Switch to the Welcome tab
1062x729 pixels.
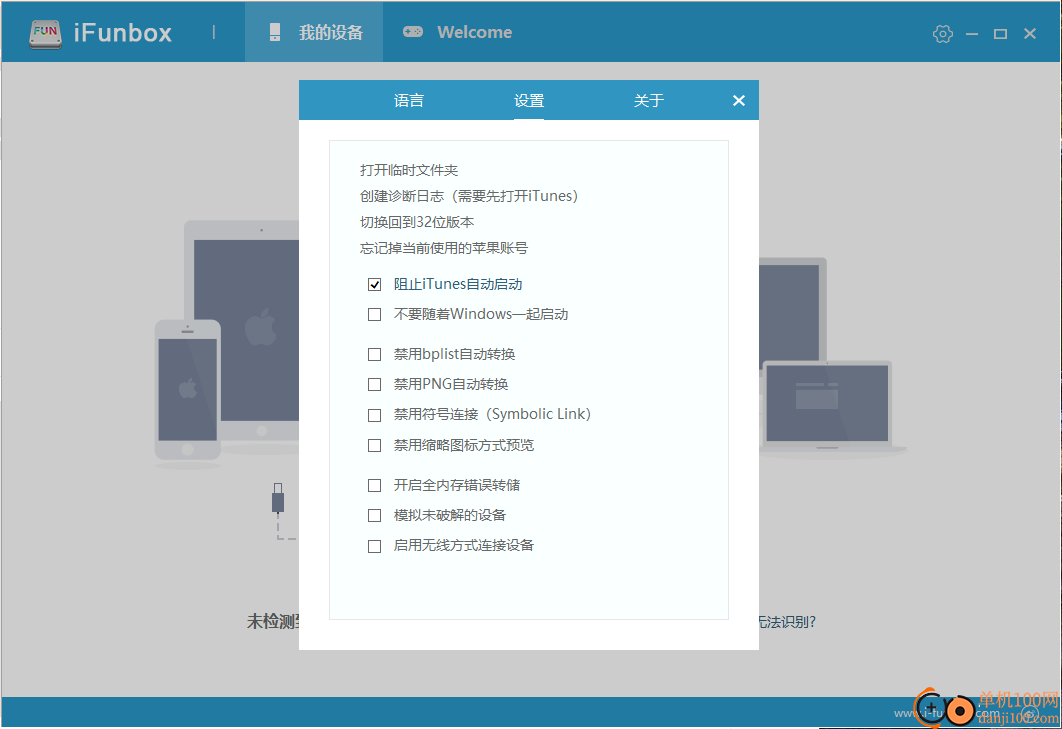pos(458,32)
